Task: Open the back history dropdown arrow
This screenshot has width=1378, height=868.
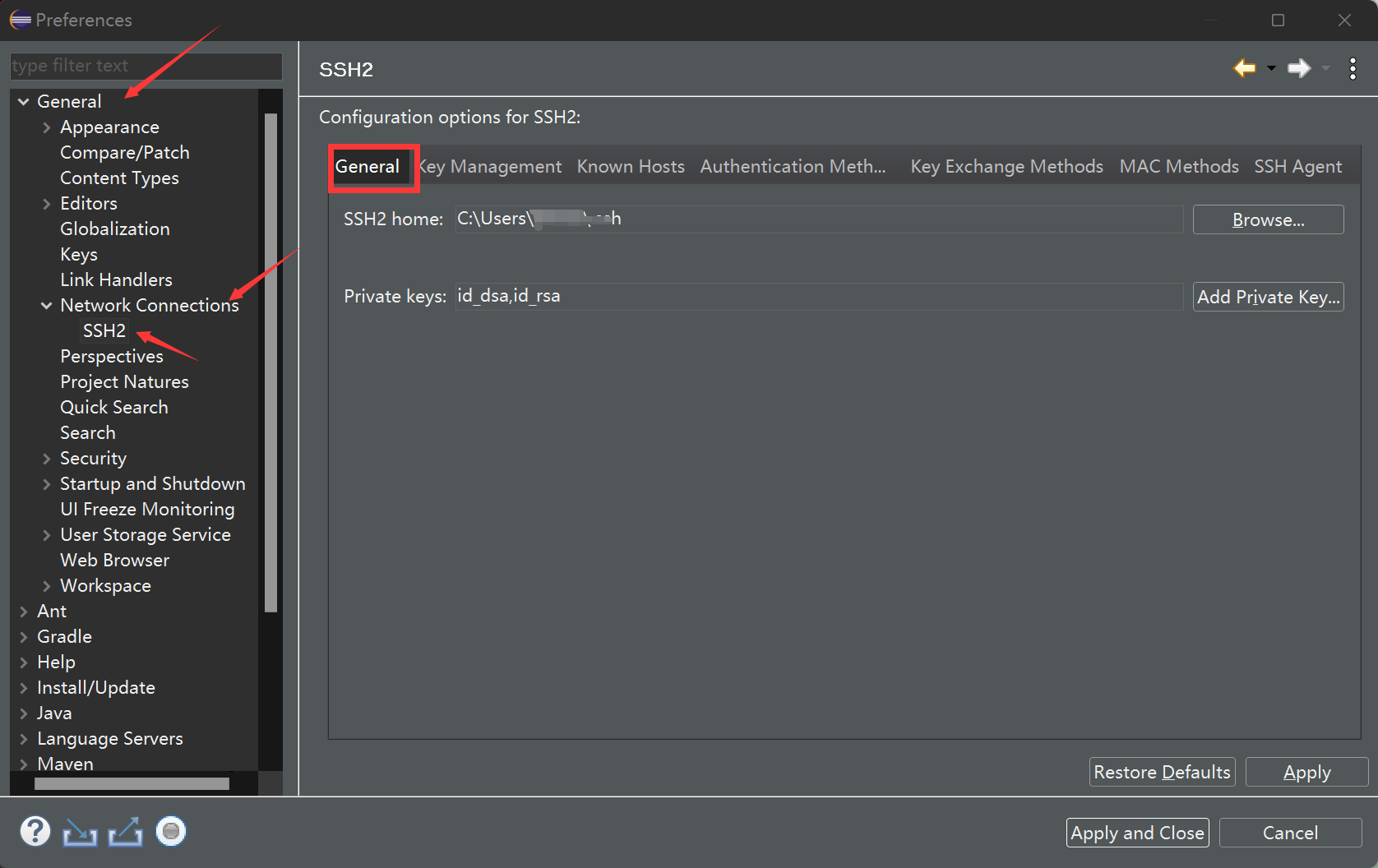Action: click(1271, 68)
